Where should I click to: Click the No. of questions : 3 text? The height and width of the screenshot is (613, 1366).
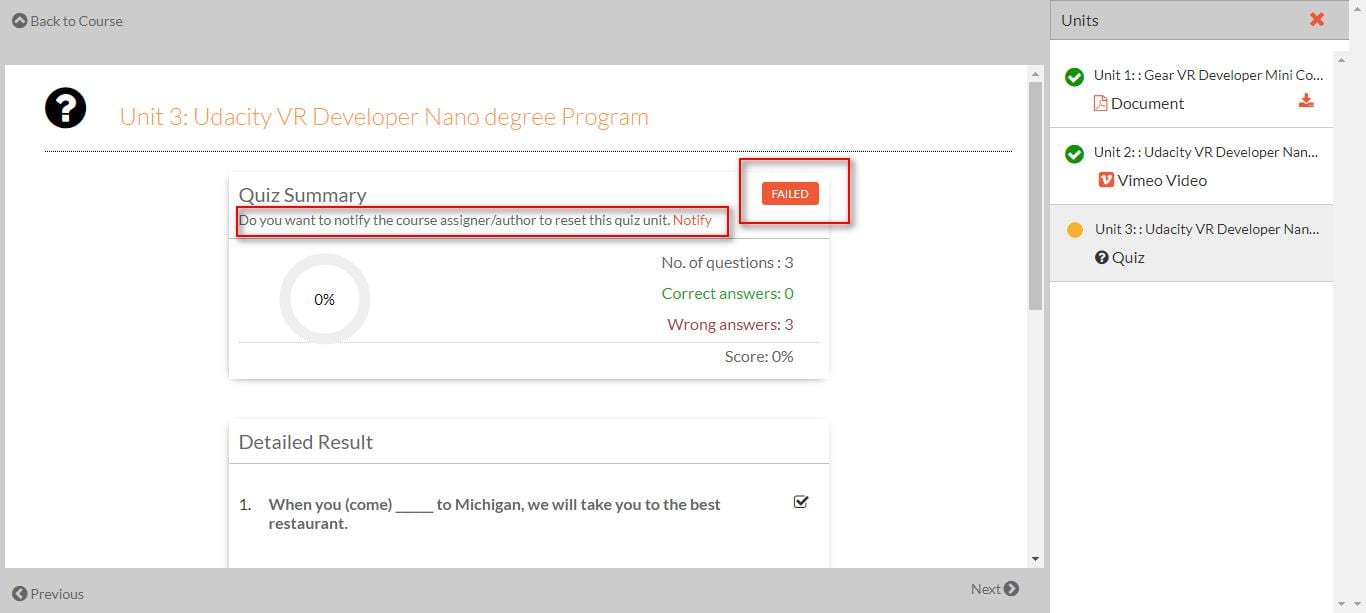pos(727,262)
